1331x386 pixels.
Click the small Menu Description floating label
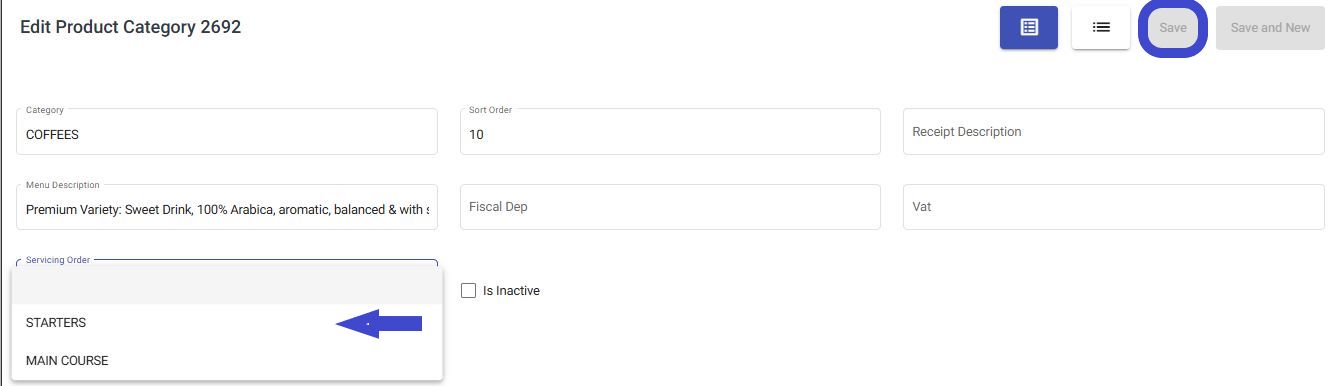click(63, 185)
